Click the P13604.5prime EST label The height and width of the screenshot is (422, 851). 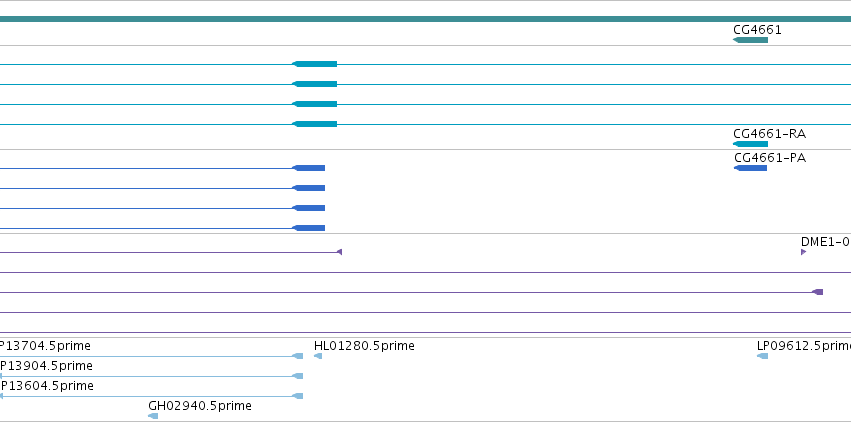click(x=47, y=386)
